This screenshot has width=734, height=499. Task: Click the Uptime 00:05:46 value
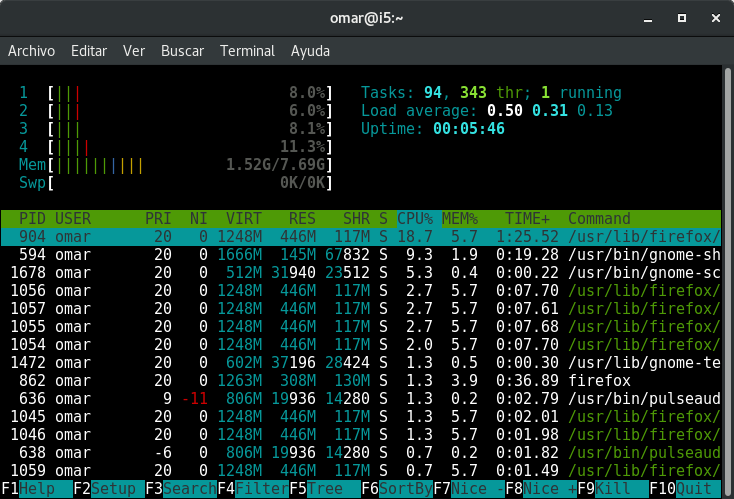tap(469, 129)
